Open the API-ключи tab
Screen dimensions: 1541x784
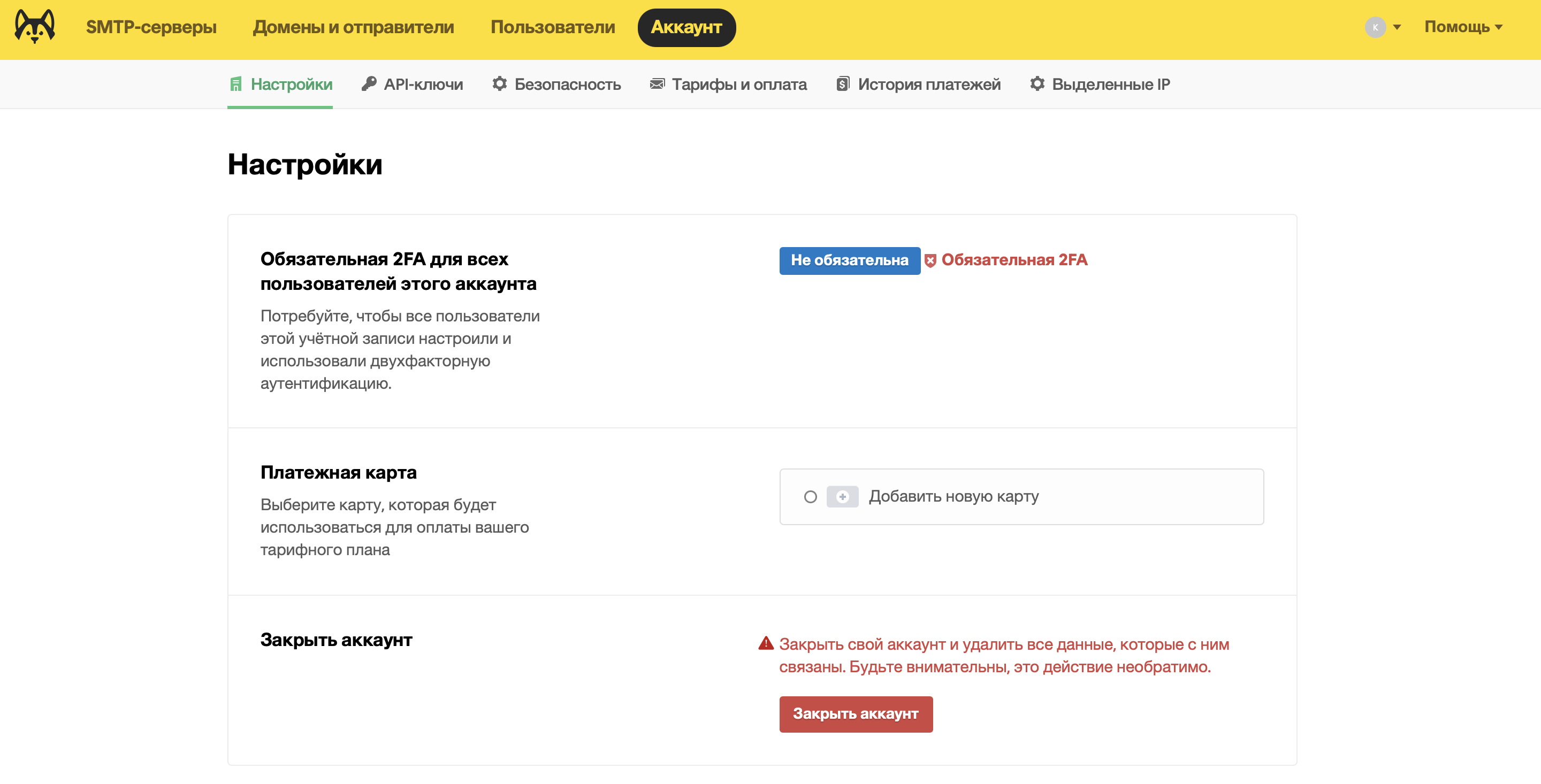[x=412, y=84]
